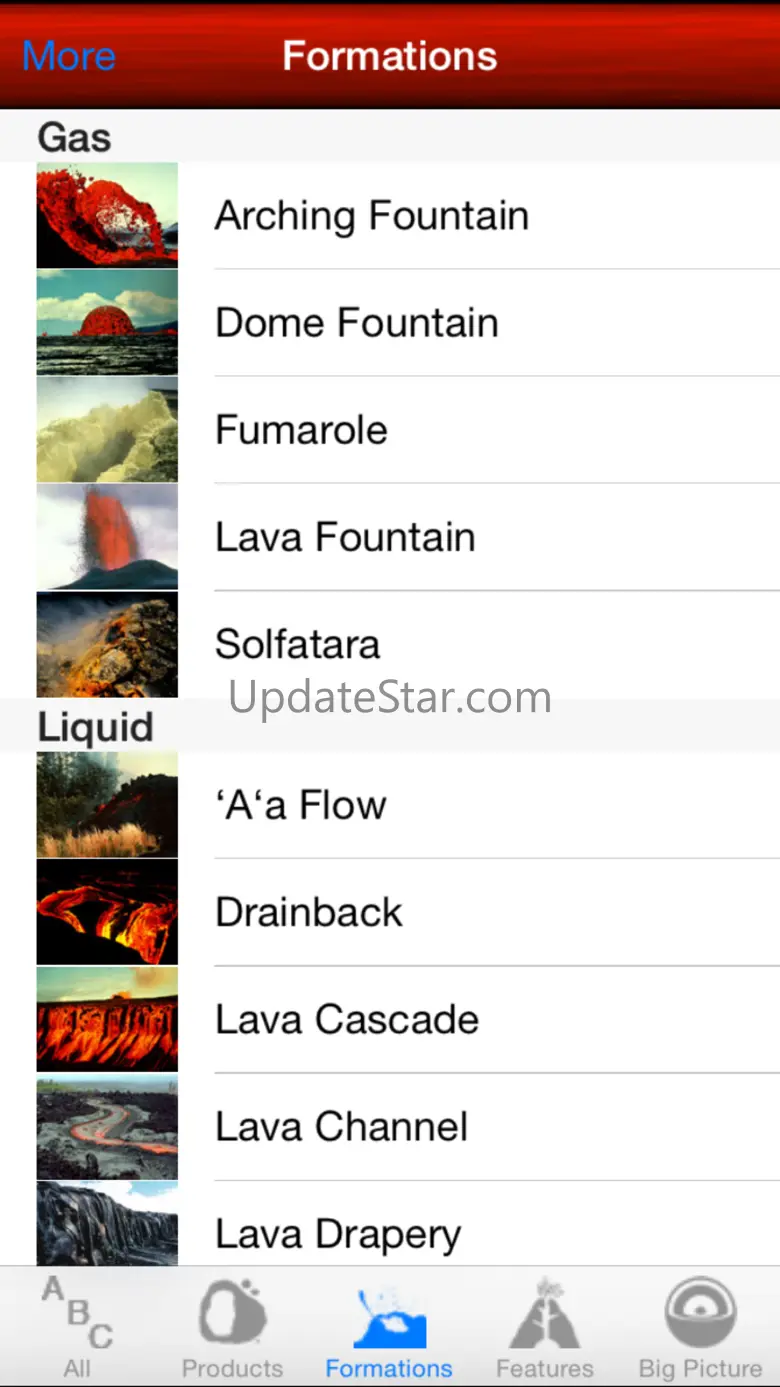Viewport: 780px width, 1387px height.
Task: Tap the Dome Fountain photo thumbnail
Action: click(x=107, y=322)
